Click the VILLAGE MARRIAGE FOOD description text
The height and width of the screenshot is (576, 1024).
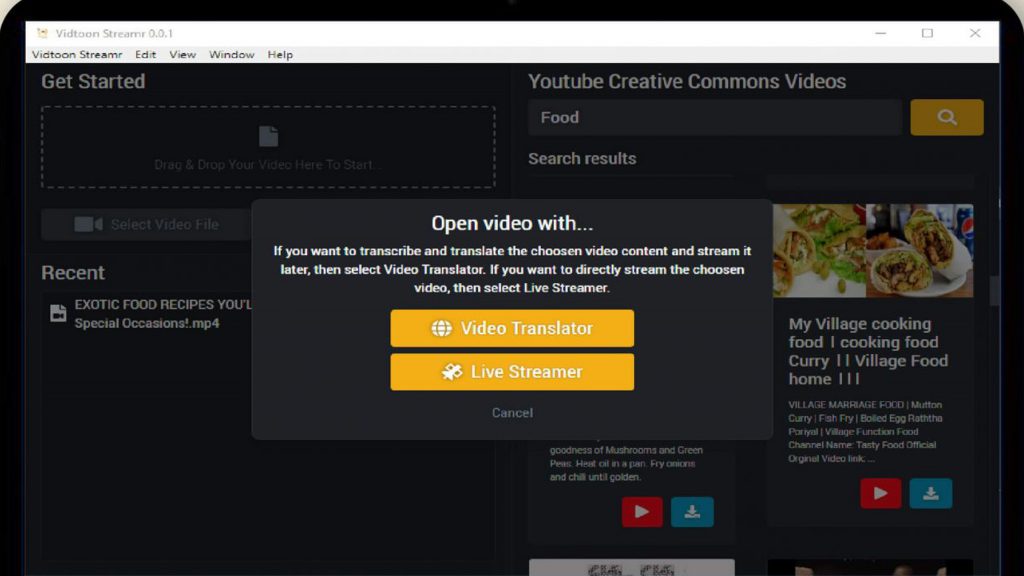pos(865,432)
